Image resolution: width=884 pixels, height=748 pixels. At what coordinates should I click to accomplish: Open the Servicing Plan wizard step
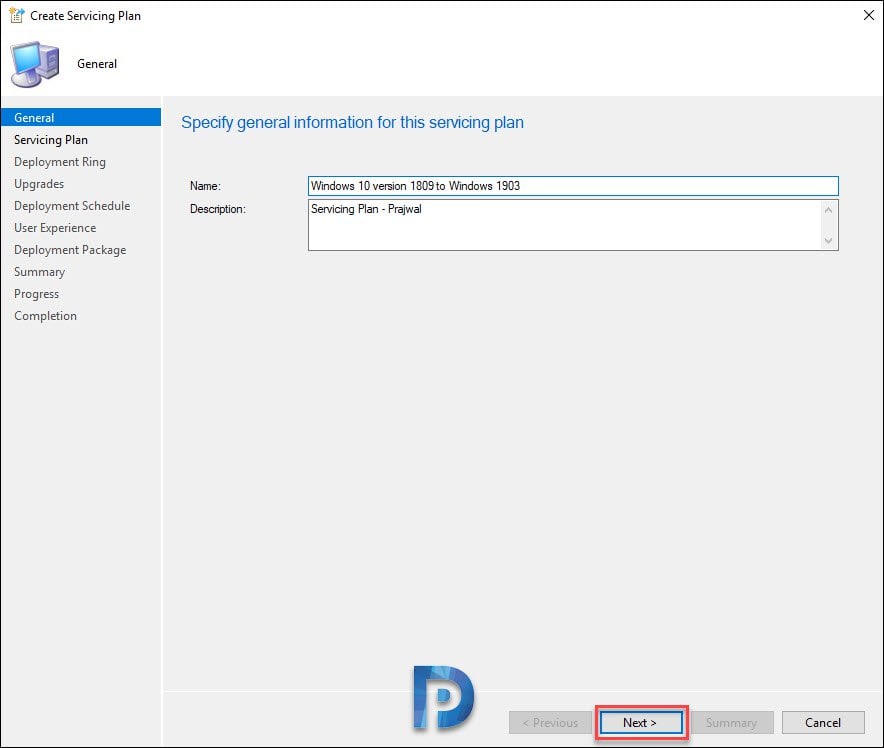51,140
